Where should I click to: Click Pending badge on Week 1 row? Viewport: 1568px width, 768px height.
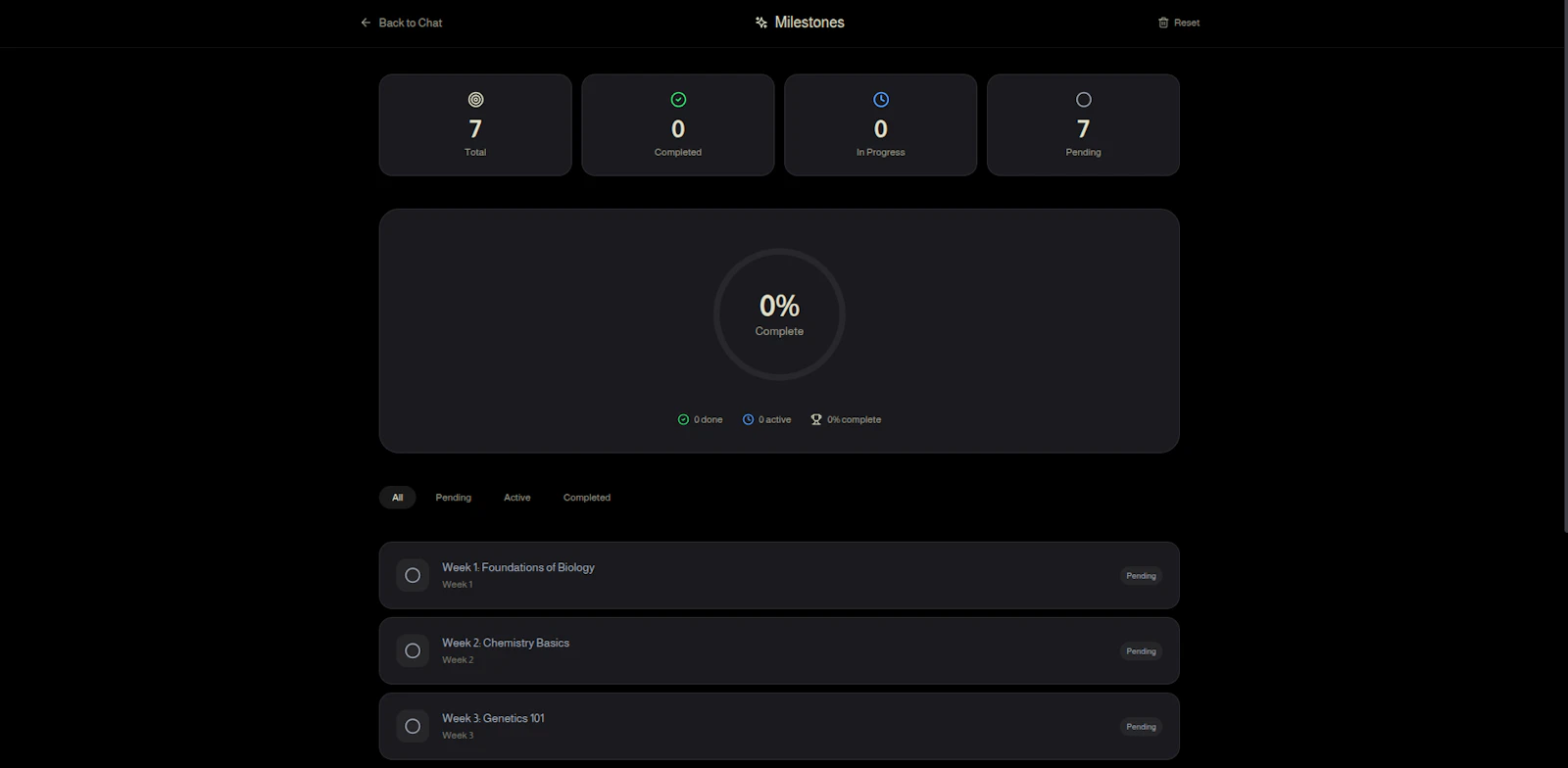(x=1141, y=576)
